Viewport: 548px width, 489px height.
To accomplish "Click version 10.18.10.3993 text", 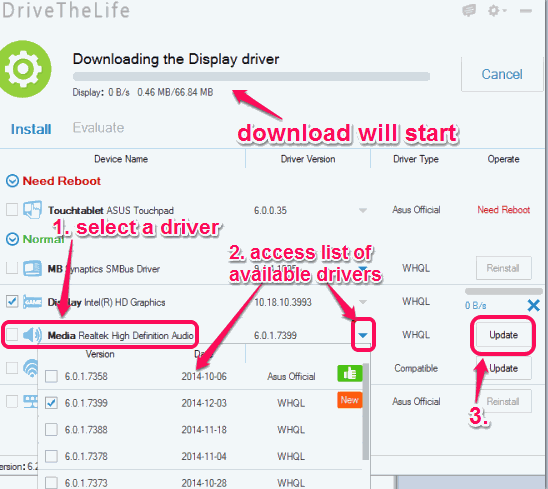I will 283,302.
